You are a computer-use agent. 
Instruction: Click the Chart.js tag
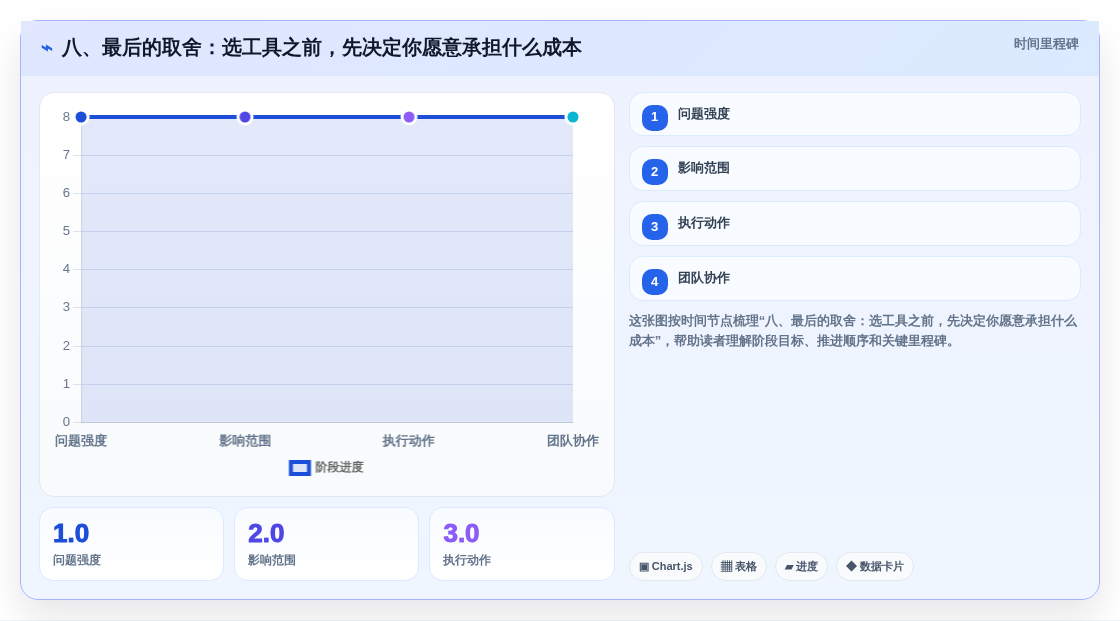pyautogui.click(x=666, y=567)
